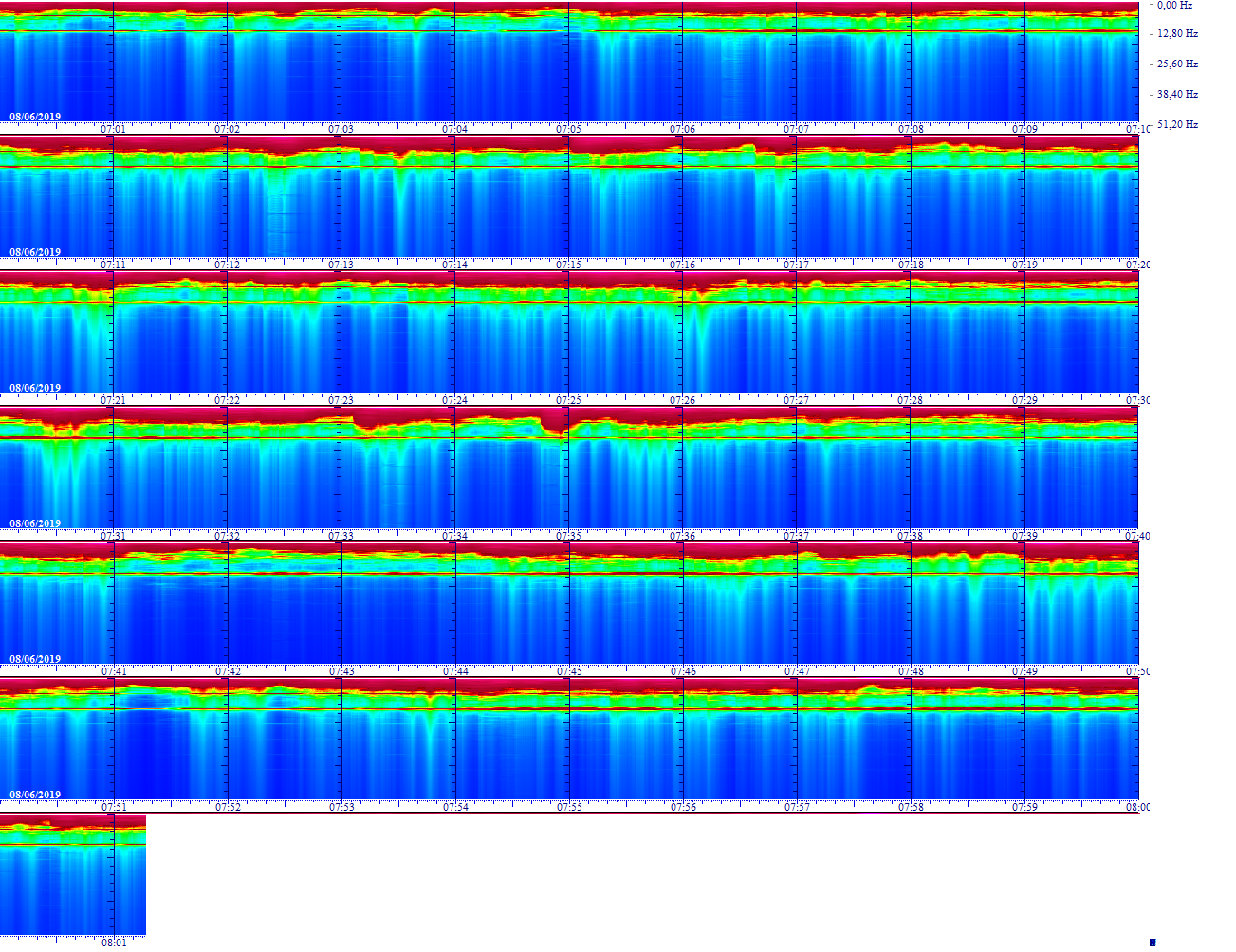Screen dimensions: 1236x952
Task: Click the 07:42 time marker label
Action: tap(228, 671)
